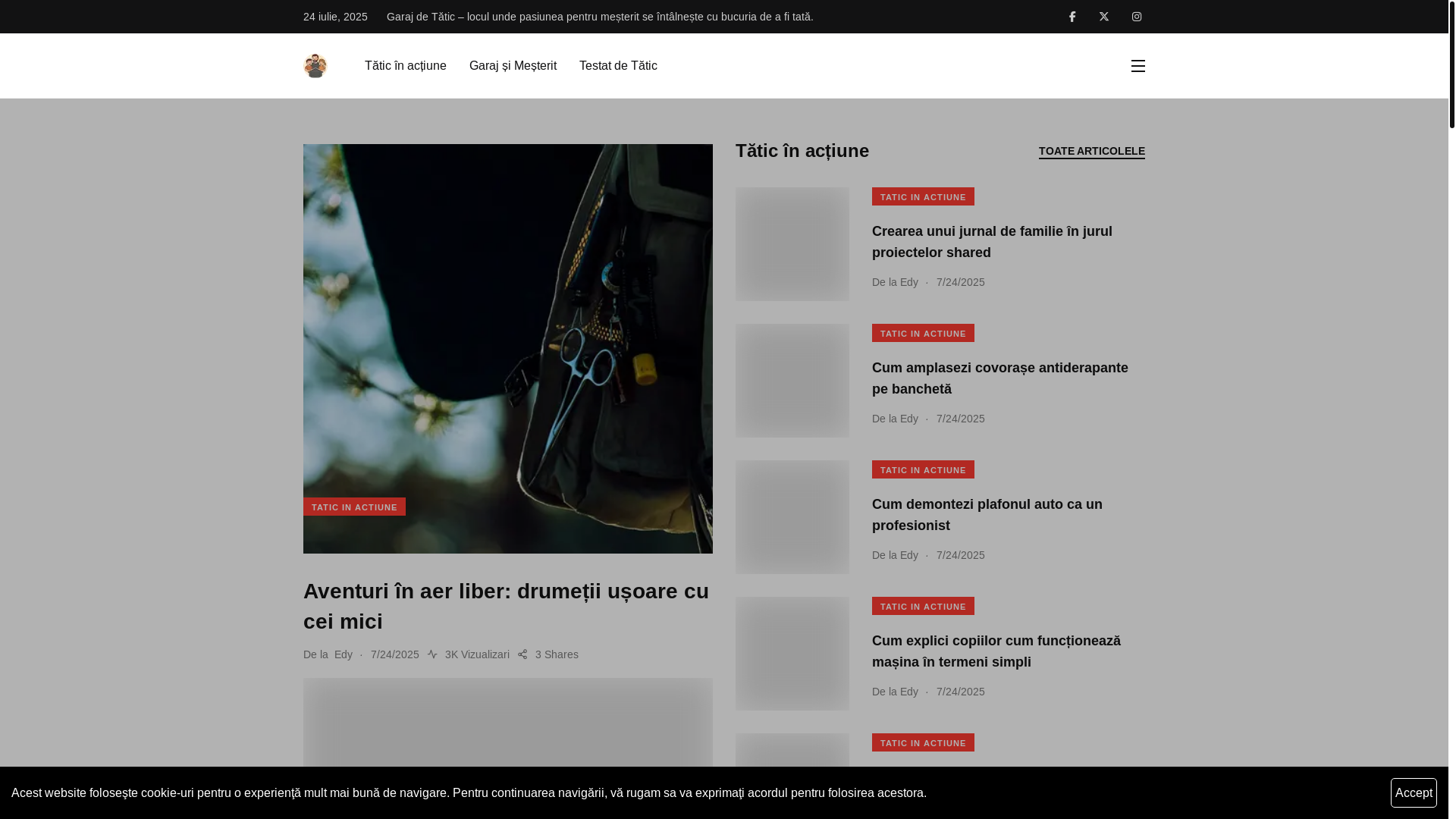The height and width of the screenshot is (819, 1456).
Task: Click date 7/24/2025 under featured article
Action: tap(395, 654)
